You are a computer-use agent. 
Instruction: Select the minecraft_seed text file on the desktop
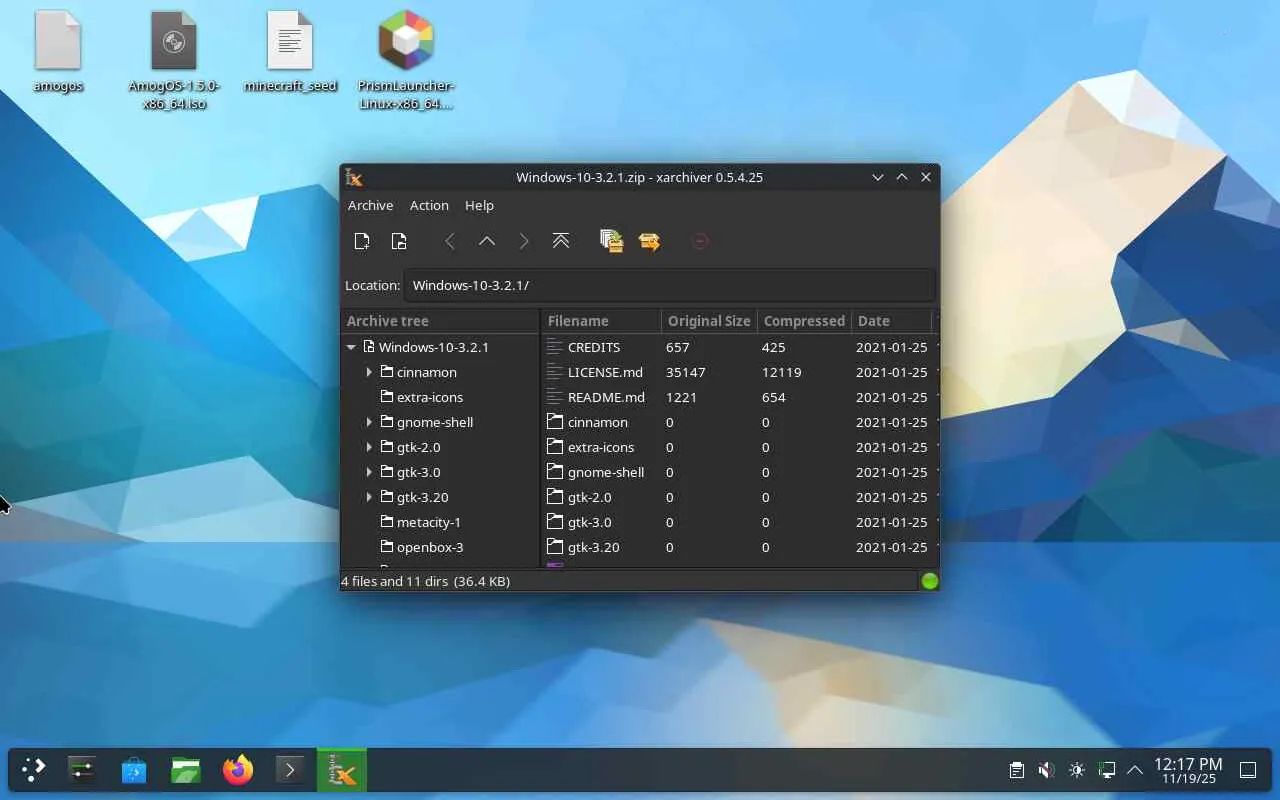pyautogui.click(x=290, y=52)
